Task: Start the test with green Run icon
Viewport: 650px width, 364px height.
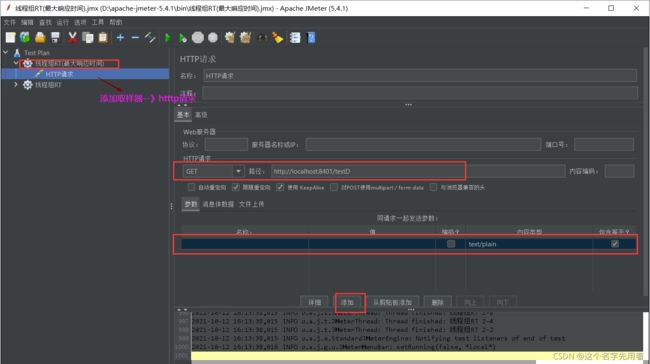Action: (167, 38)
